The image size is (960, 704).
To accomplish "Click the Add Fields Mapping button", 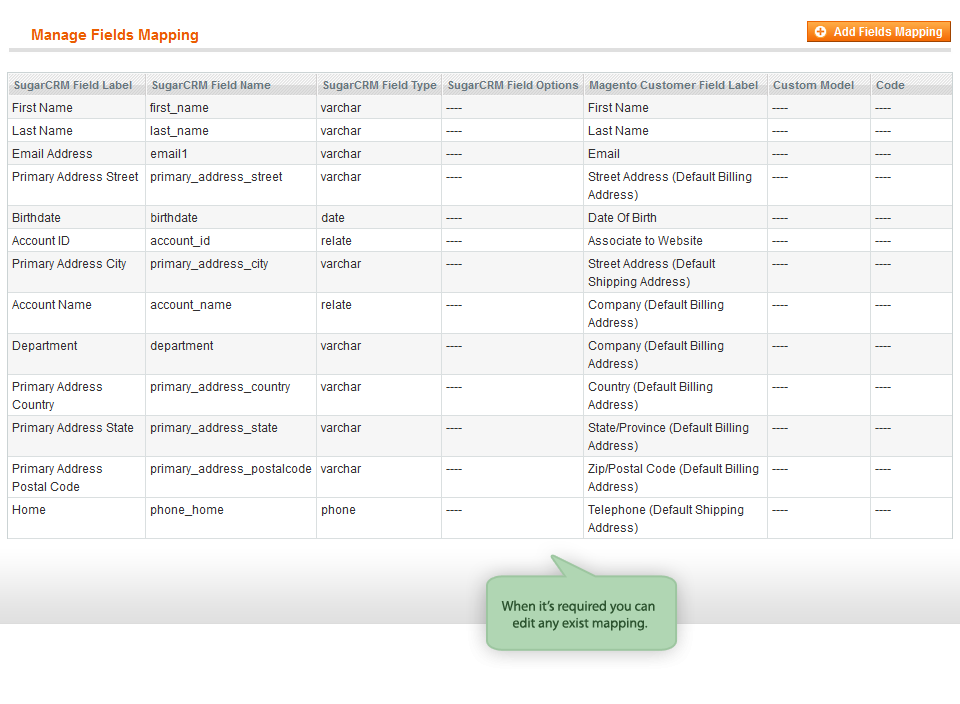I will (x=879, y=32).
